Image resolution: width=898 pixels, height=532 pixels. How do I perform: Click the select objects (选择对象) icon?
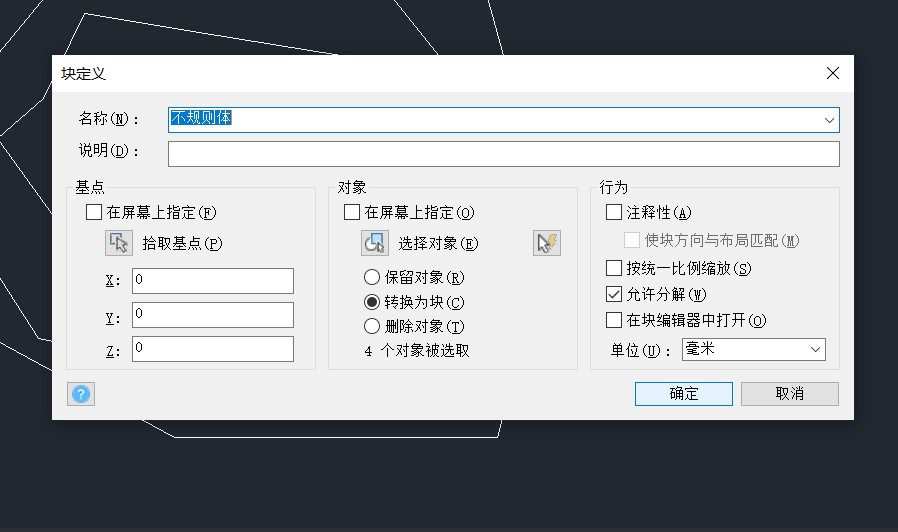(375, 243)
